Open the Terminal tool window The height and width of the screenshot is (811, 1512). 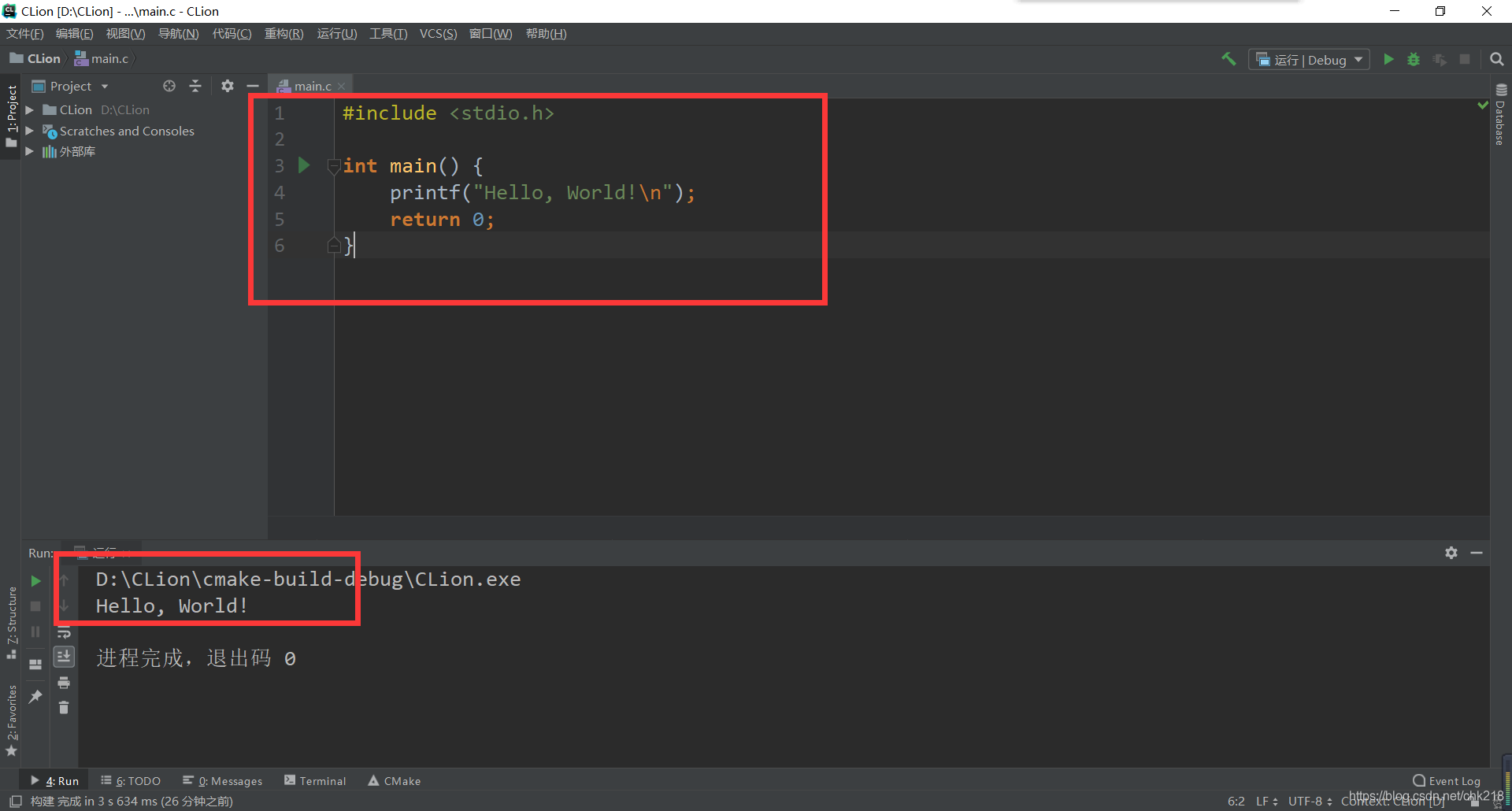click(x=315, y=781)
